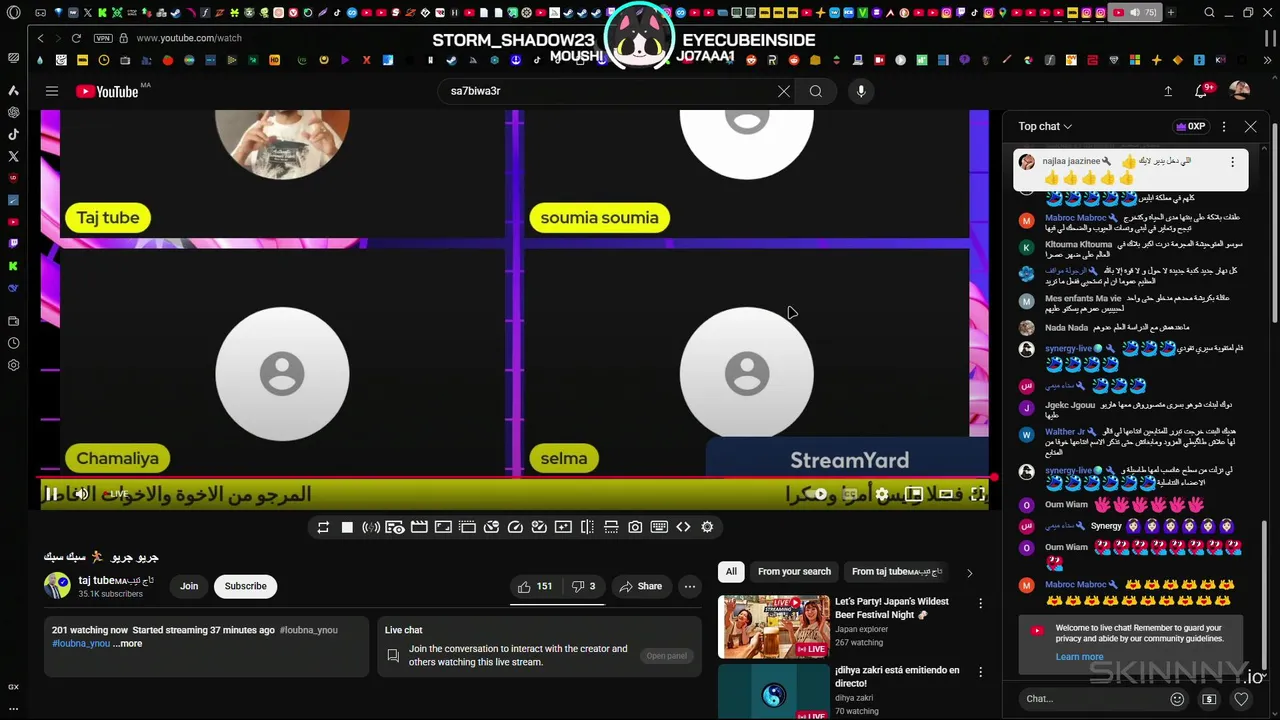
Task: Take a screenshot with the camera icon
Action: coord(635,527)
